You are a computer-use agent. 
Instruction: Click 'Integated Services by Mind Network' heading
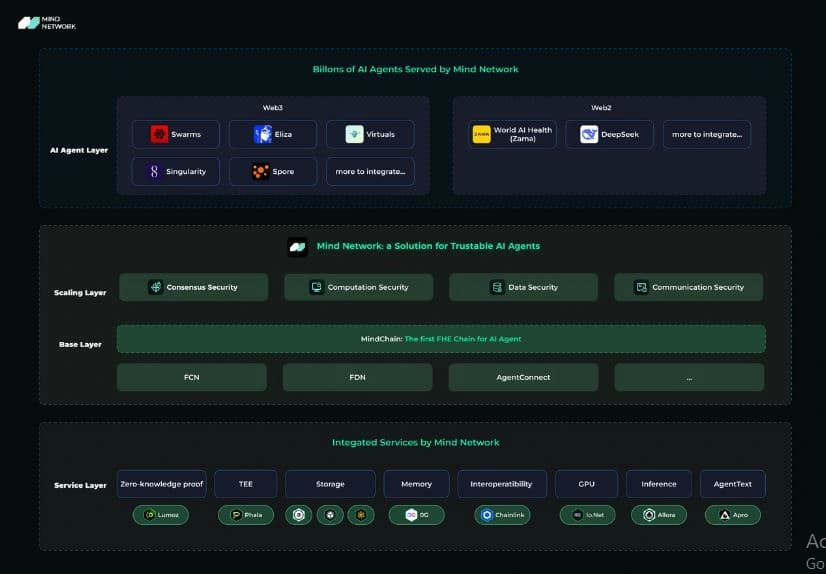(x=415, y=442)
